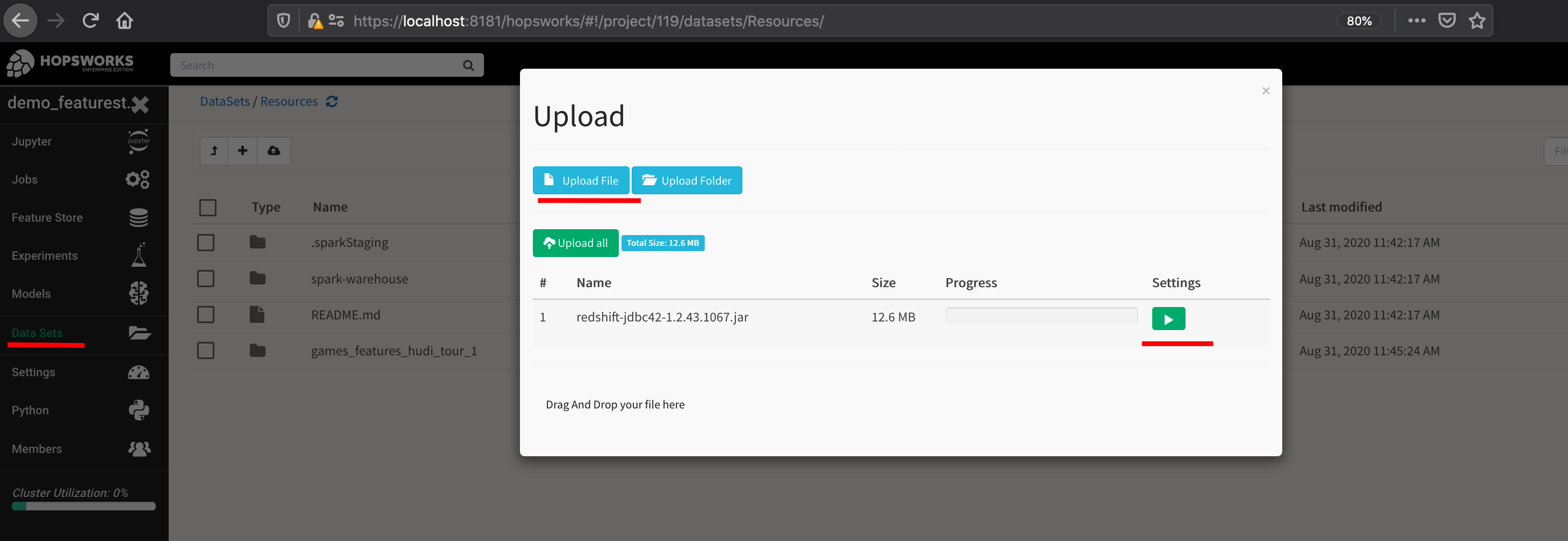Image resolution: width=1568 pixels, height=541 pixels.
Task: Click the browser address bar URL
Action: [588, 21]
